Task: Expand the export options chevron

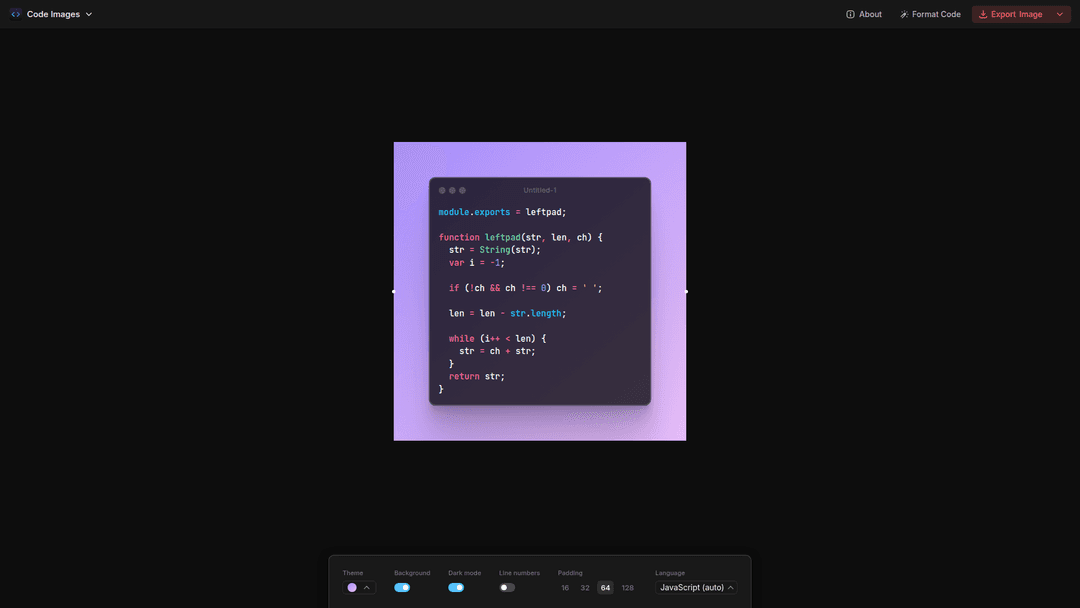Action: tap(1060, 14)
